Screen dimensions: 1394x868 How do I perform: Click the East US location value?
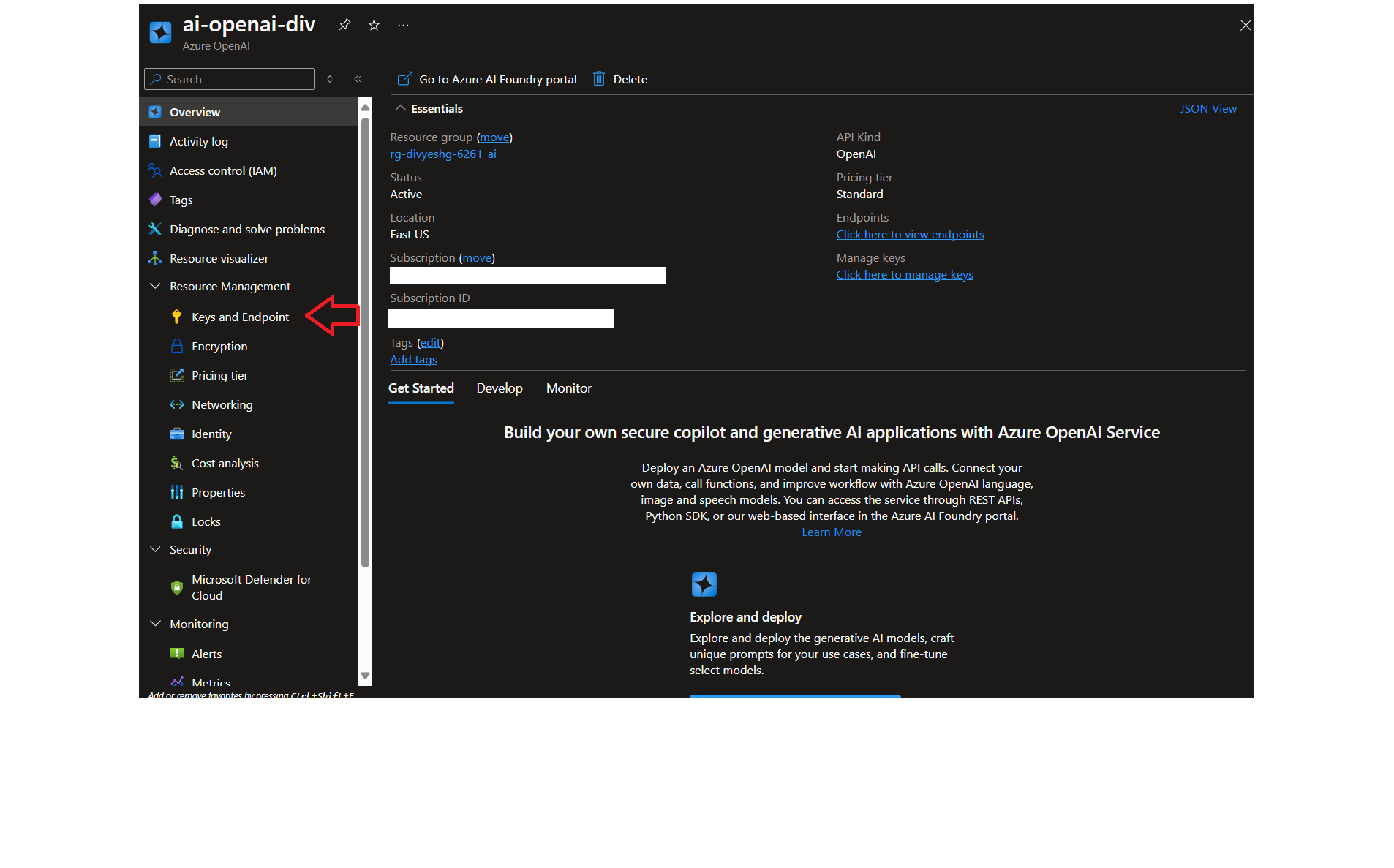tap(410, 234)
